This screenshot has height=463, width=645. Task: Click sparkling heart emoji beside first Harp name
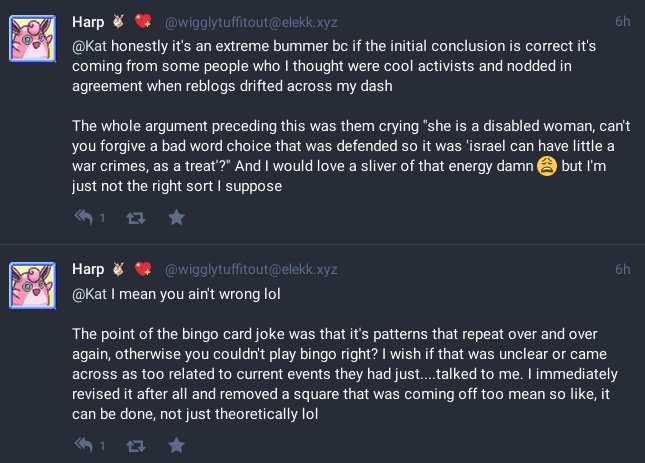[x=143, y=21]
